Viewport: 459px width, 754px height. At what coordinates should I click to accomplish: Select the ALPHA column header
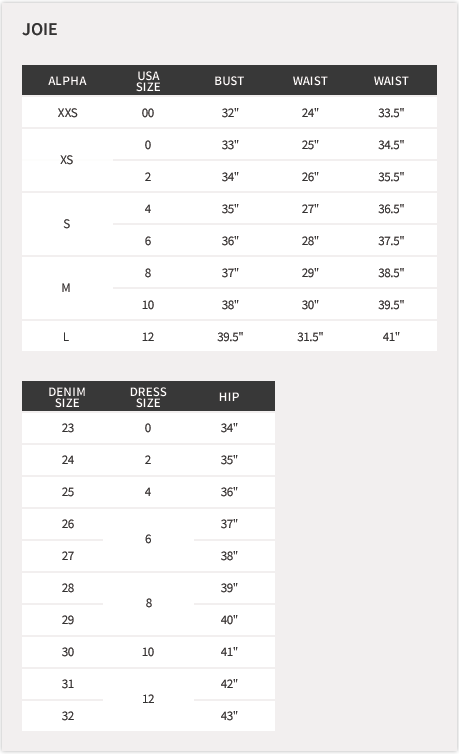(x=67, y=81)
